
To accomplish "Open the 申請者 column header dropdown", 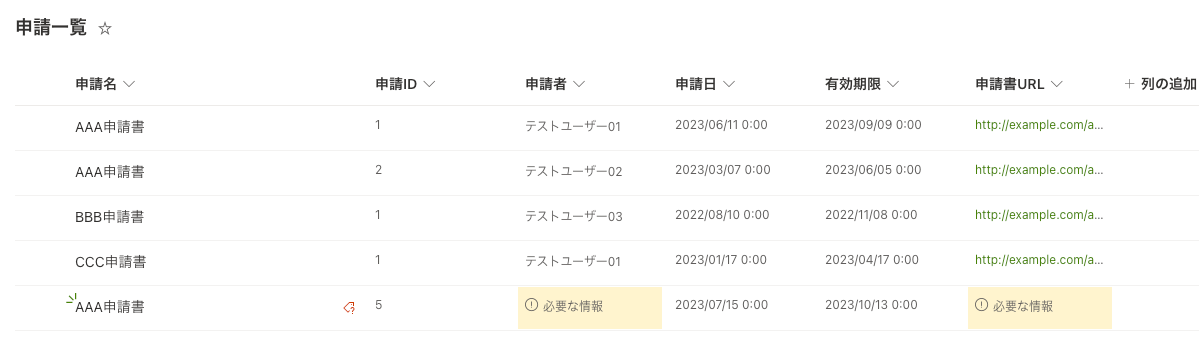I will pos(578,84).
